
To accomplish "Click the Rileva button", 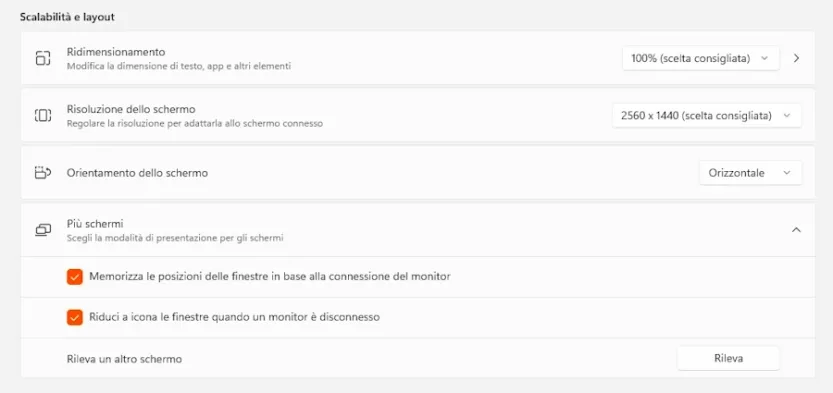I will [x=728, y=358].
